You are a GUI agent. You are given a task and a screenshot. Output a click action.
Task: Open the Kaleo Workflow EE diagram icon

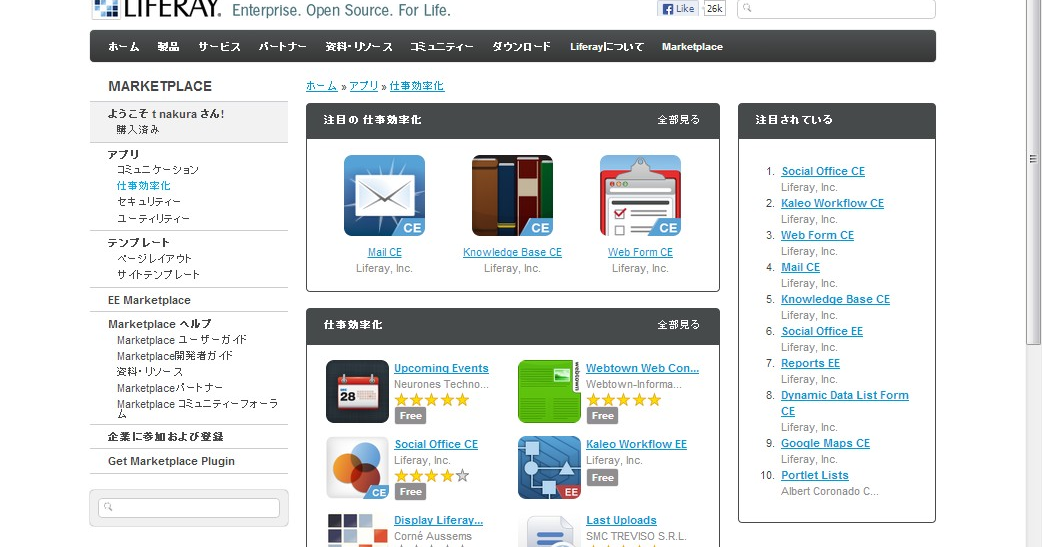pyautogui.click(x=550, y=468)
